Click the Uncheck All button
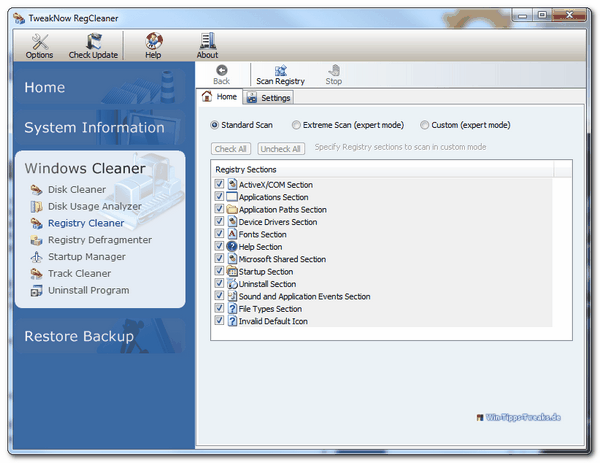 point(281,149)
